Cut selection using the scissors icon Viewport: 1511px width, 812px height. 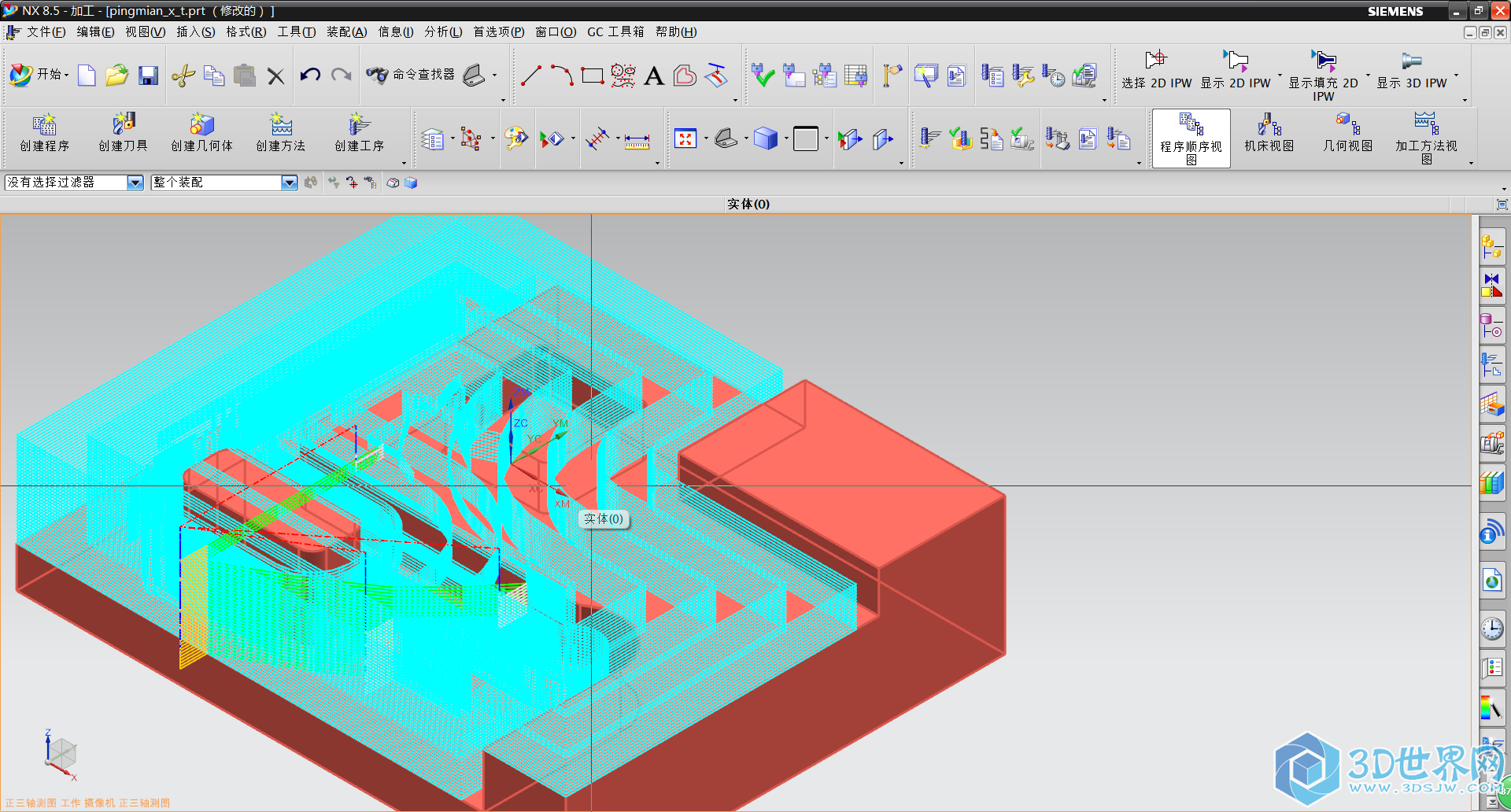point(183,76)
